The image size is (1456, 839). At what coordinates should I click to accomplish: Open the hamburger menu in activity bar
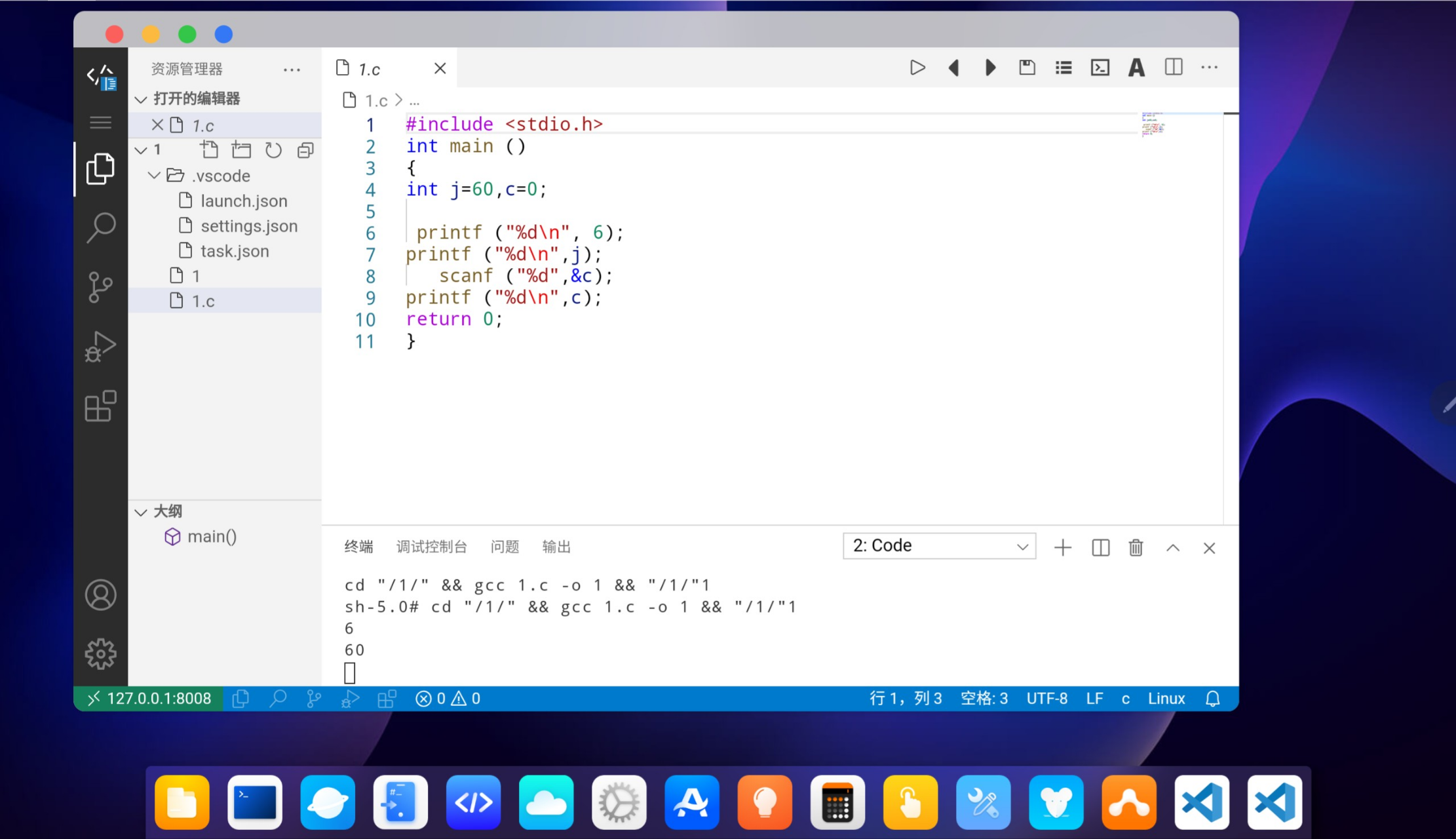tap(100, 123)
